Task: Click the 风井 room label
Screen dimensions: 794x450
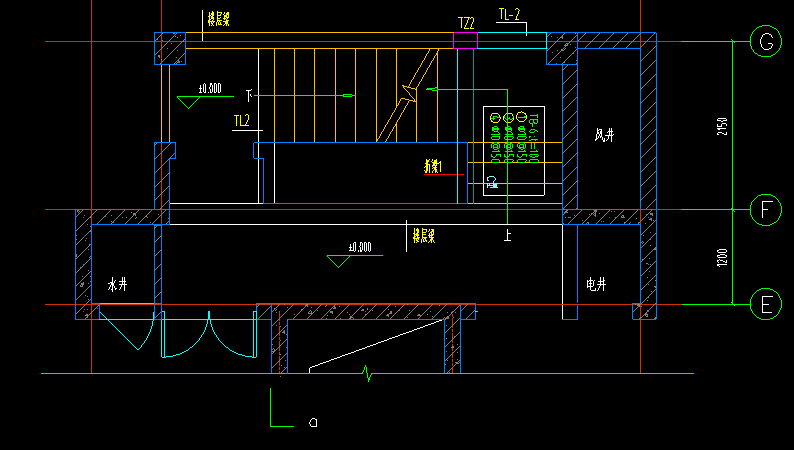Action: (x=604, y=135)
